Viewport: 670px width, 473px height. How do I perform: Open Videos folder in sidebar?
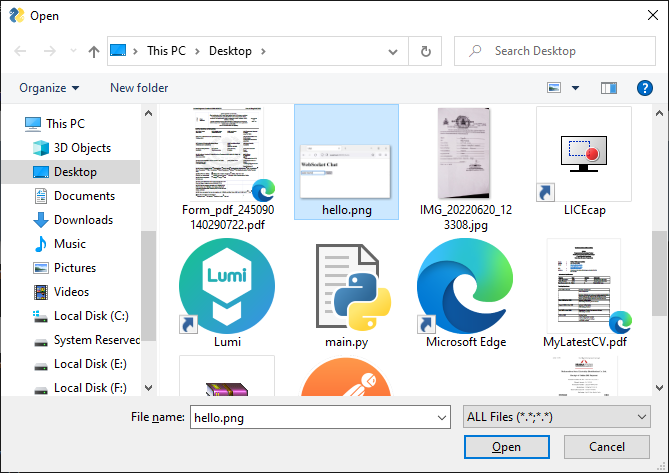61,292
